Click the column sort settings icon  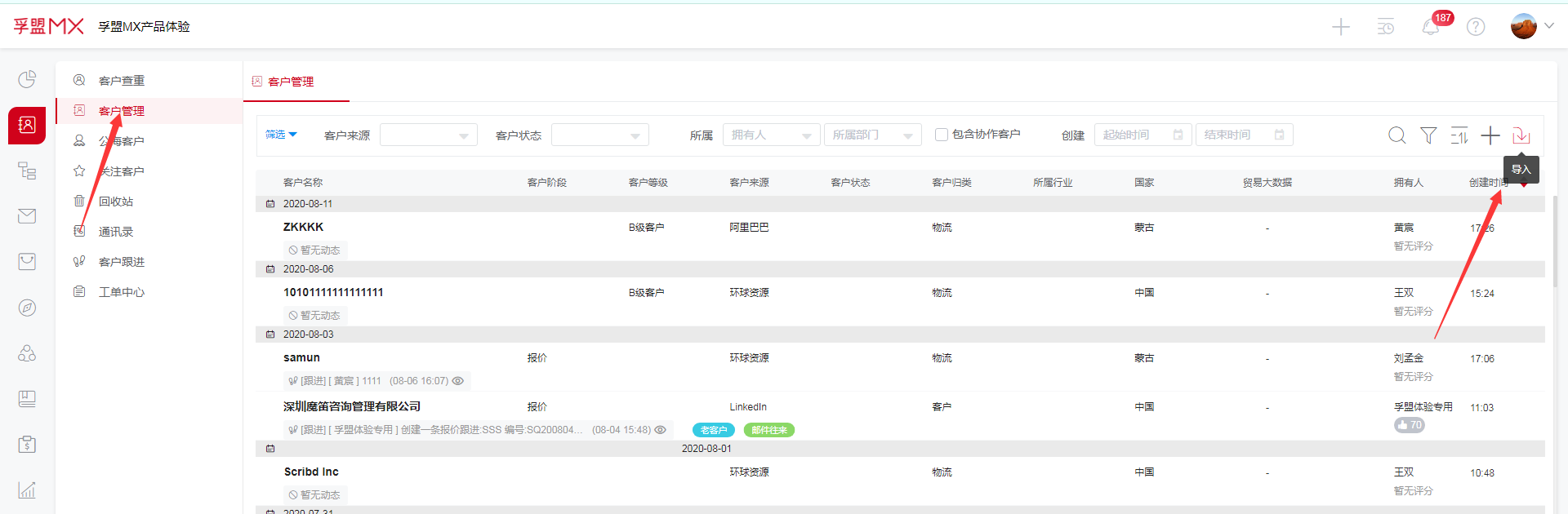click(1459, 135)
